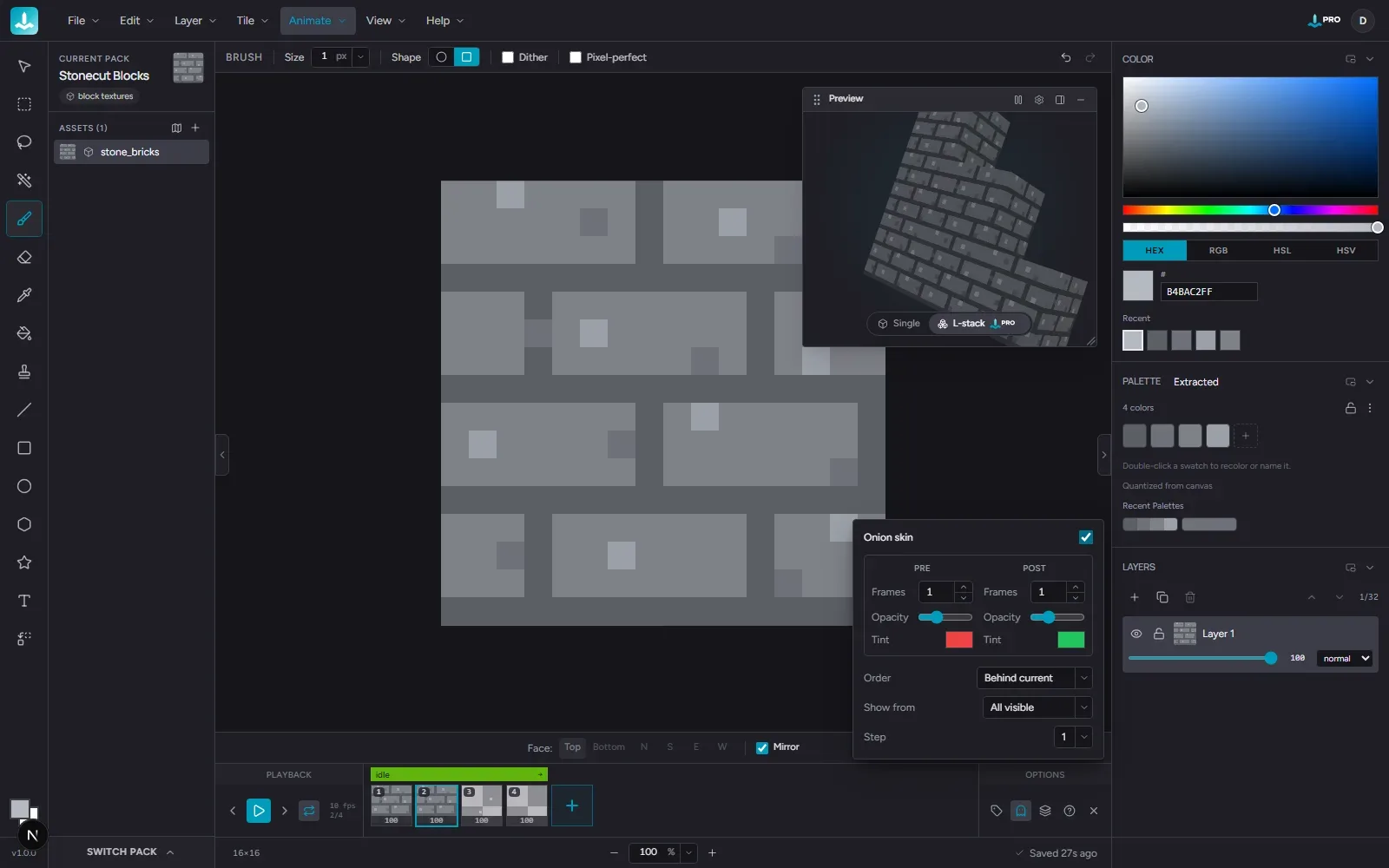
Task: Open the Show from All visible dropdown
Action: pyautogui.click(x=1037, y=707)
